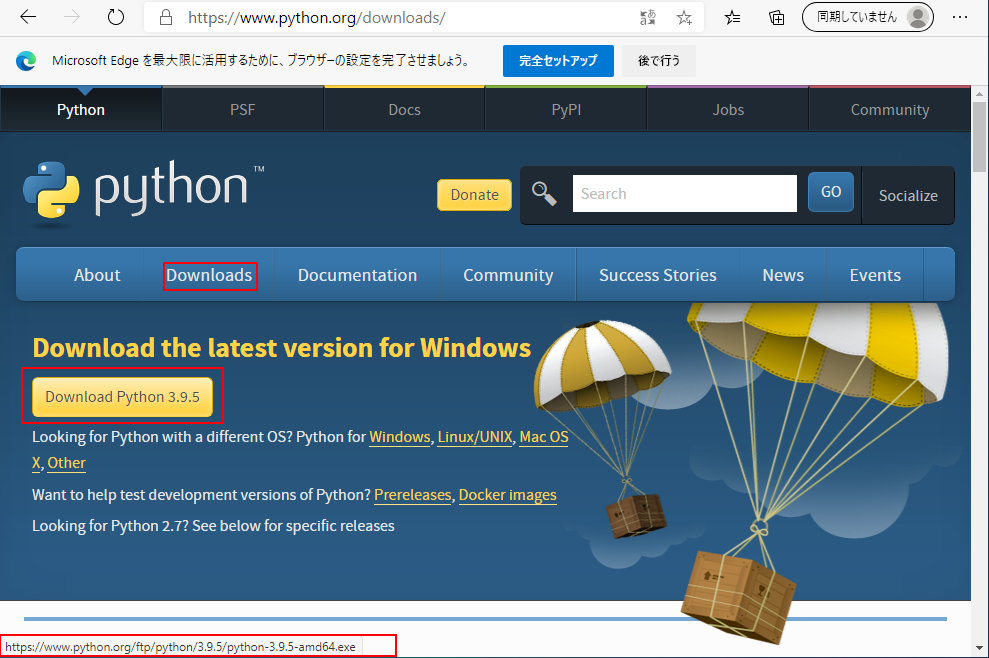Add page to favorites with star icon

click(x=684, y=18)
